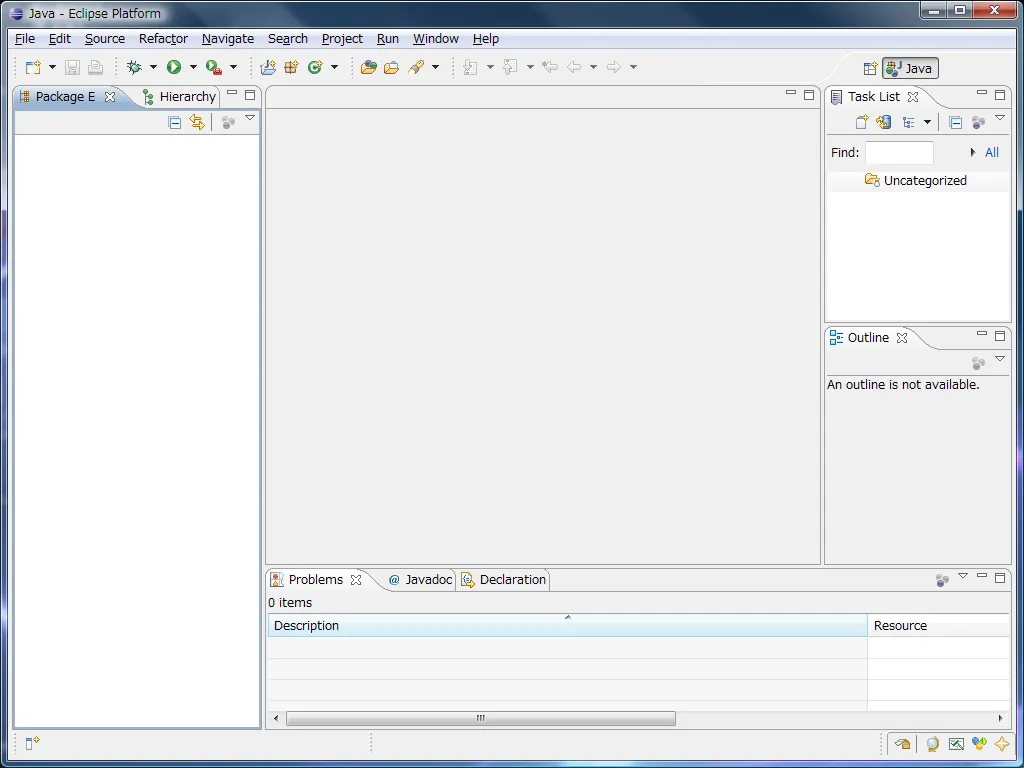The image size is (1024, 768).
Task: Click the Overview globe icon in status bar
Action: [933, 744]
